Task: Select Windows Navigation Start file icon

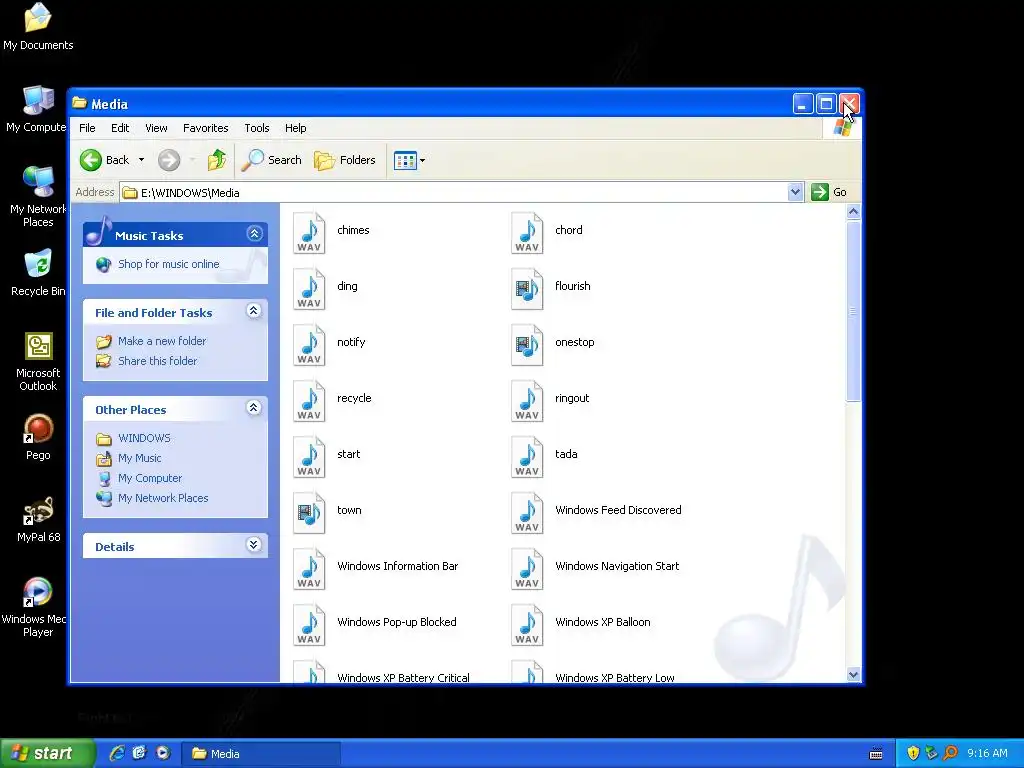Action: coord(527,569)
